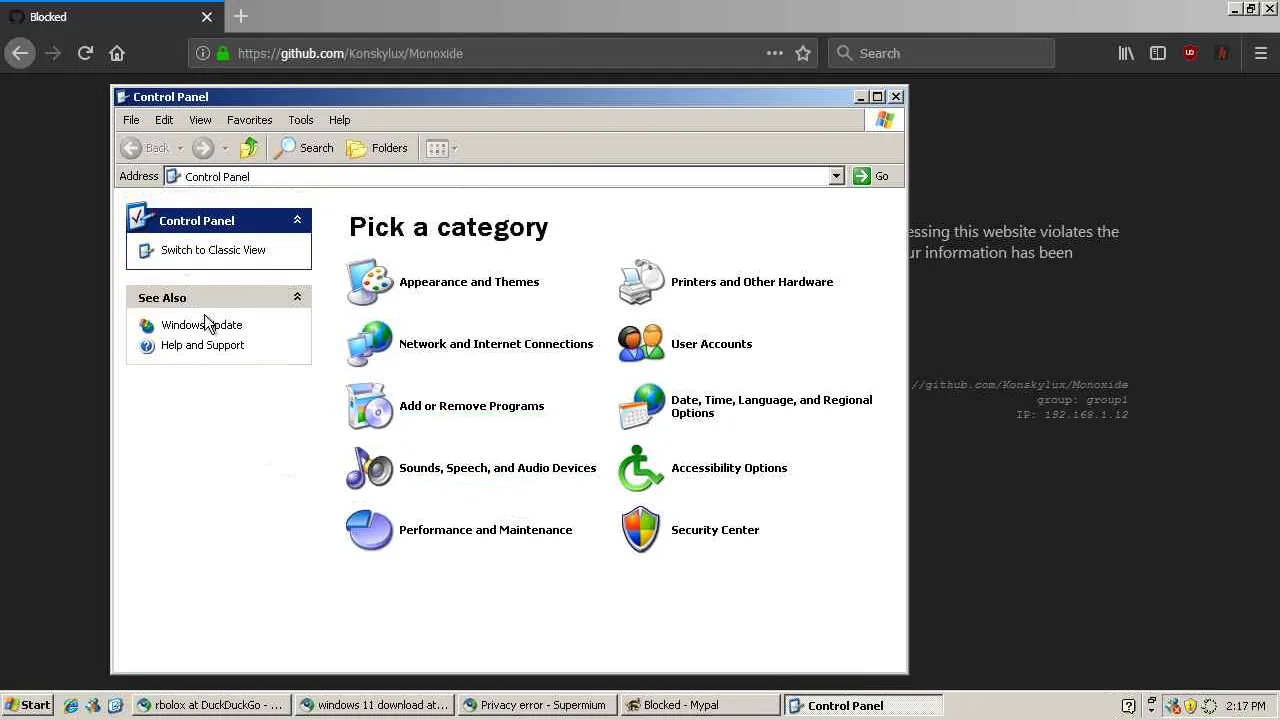Click the User Accounts link
1280x720 pixels.
click(x=711, y=344)
